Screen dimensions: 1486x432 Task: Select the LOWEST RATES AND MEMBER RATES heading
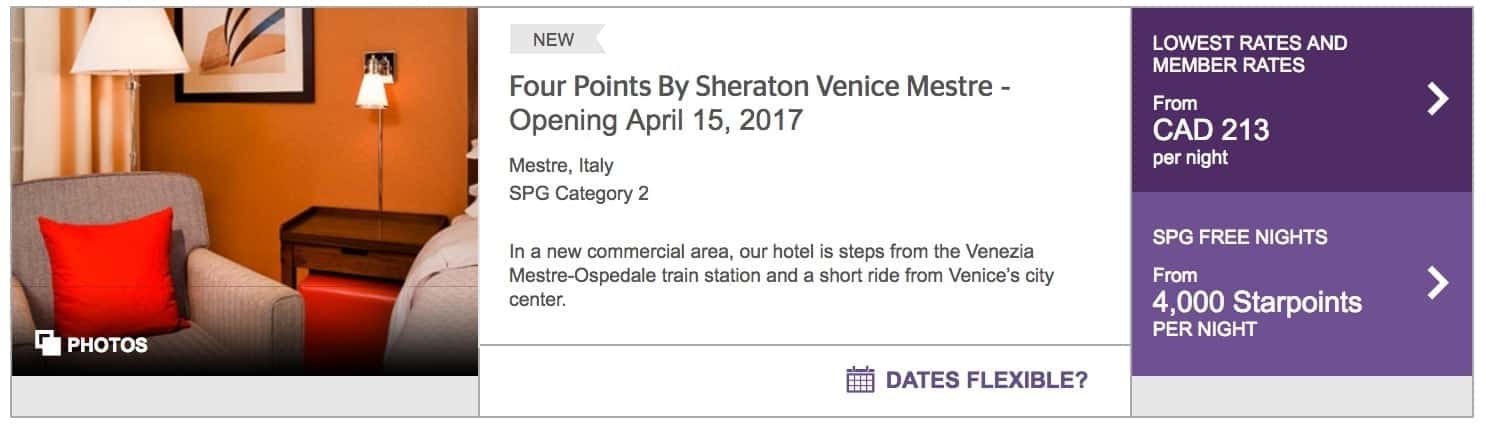(x=1249, y=54)
